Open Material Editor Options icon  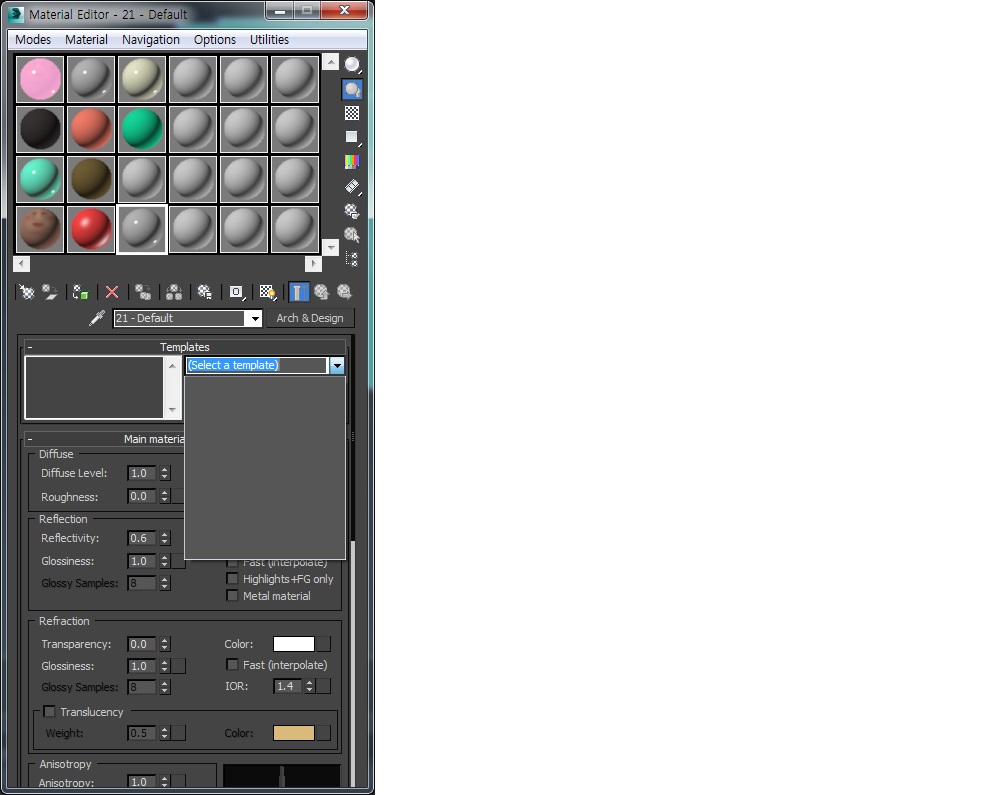tap(352, 211)
